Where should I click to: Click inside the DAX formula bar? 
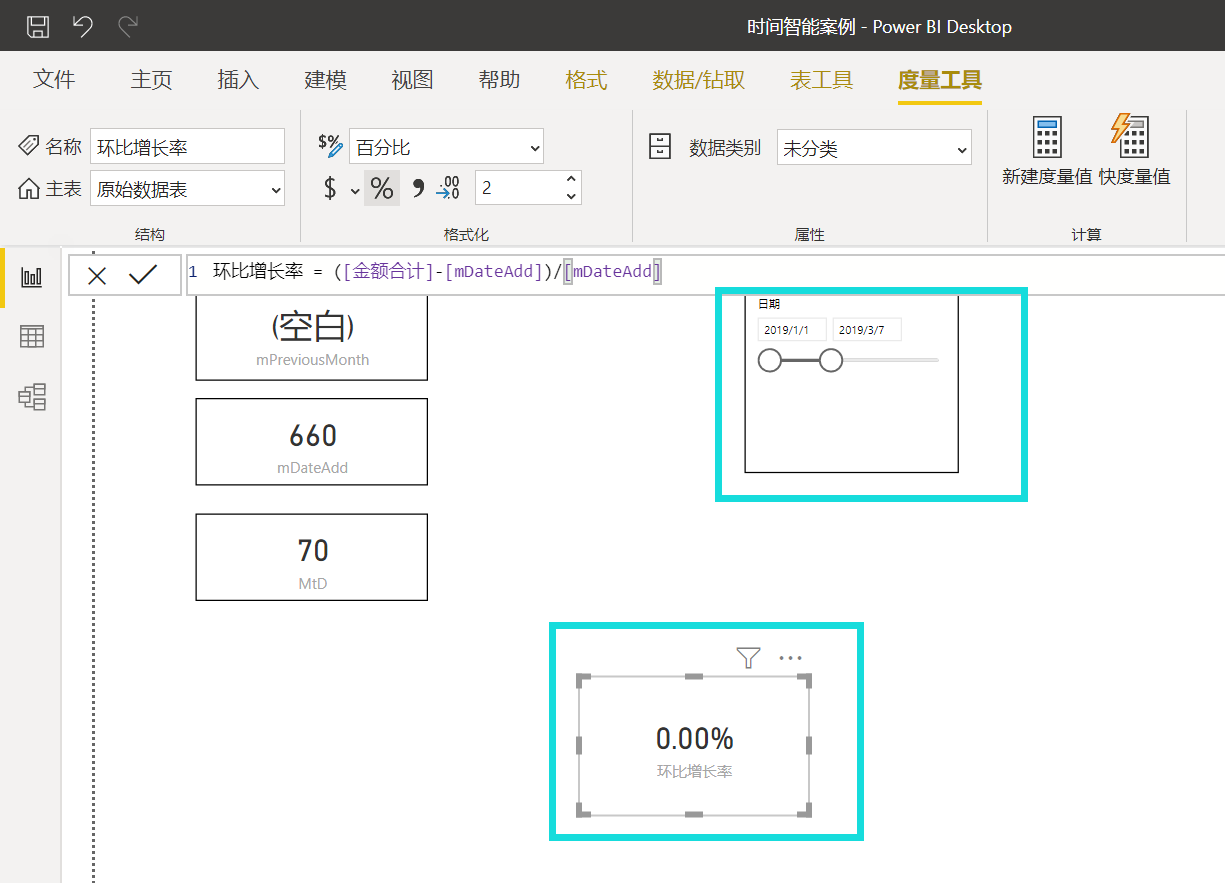pyautogui.click(x=705, y=275)
